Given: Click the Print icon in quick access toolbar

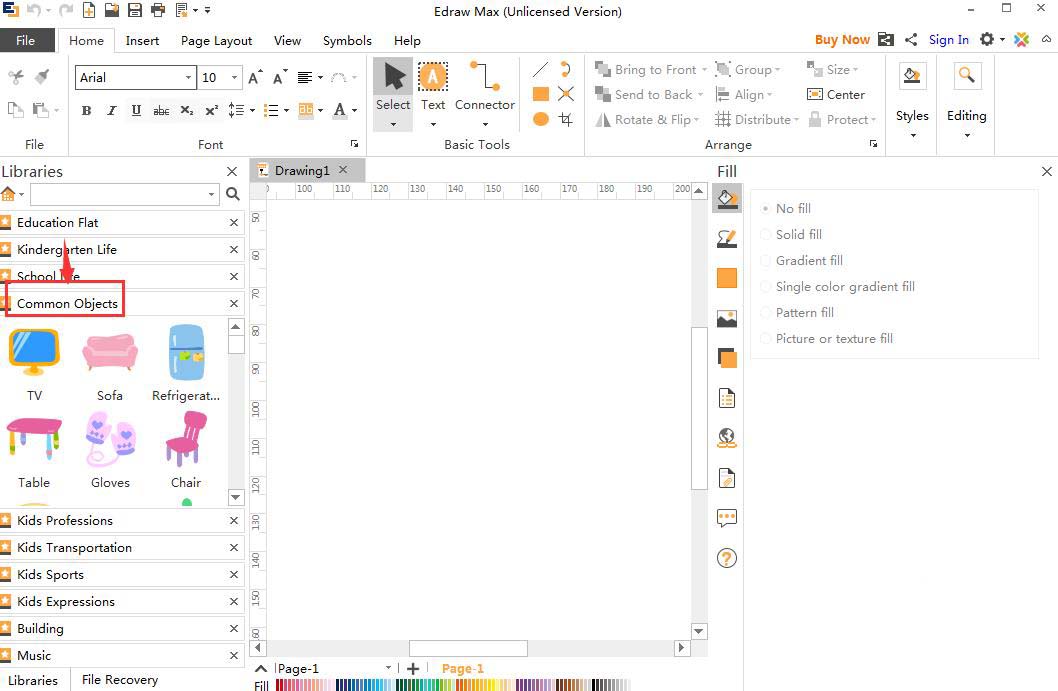Looking at the screenshot, I should click(158, 10).
